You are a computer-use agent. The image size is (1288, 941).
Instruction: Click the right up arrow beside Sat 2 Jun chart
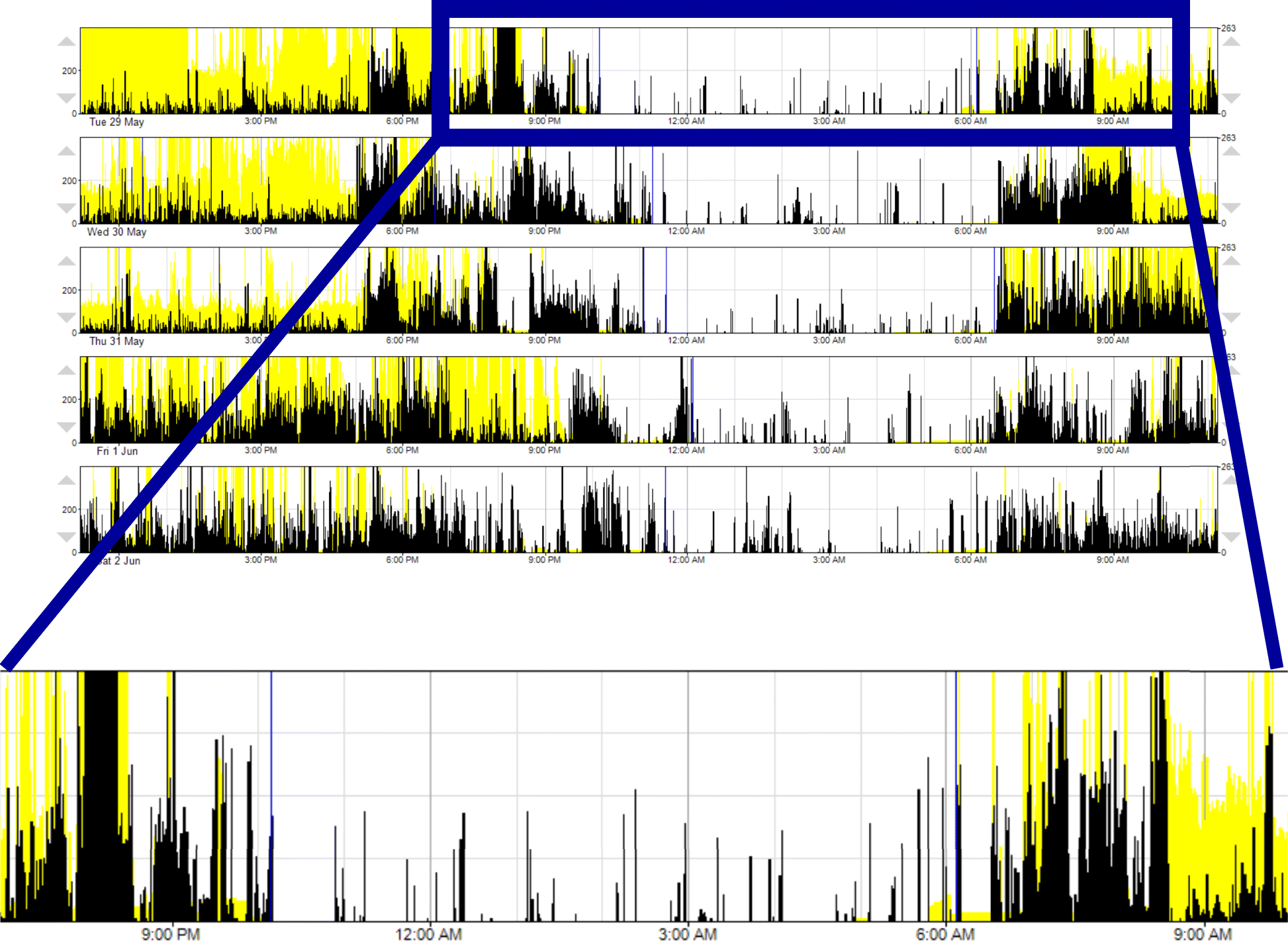tap(1230, 480)
